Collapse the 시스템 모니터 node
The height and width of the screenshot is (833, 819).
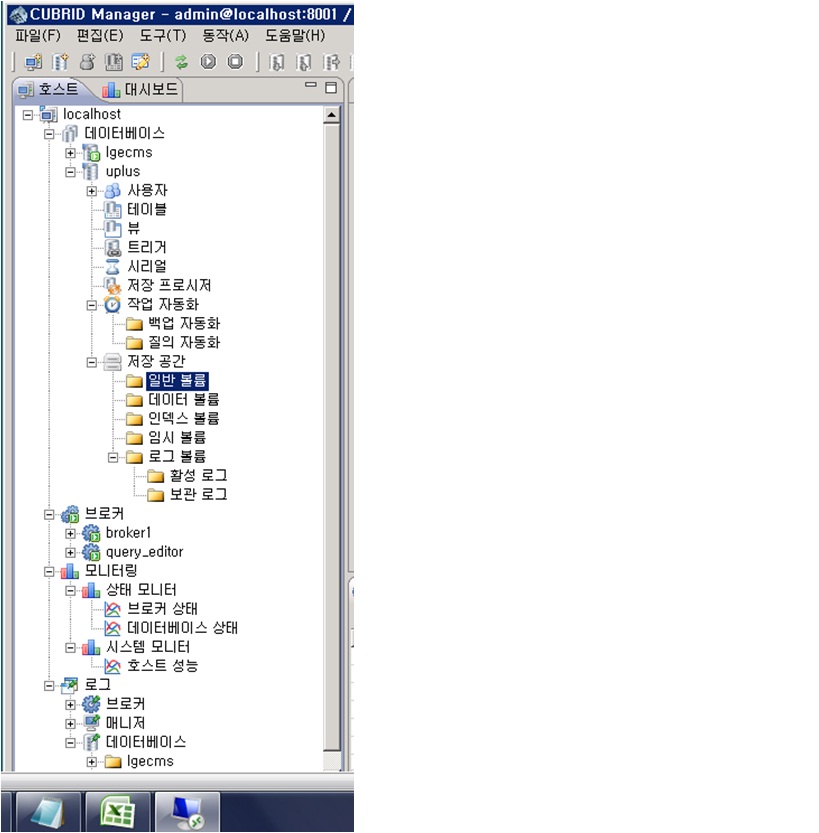tap(70, 648)
